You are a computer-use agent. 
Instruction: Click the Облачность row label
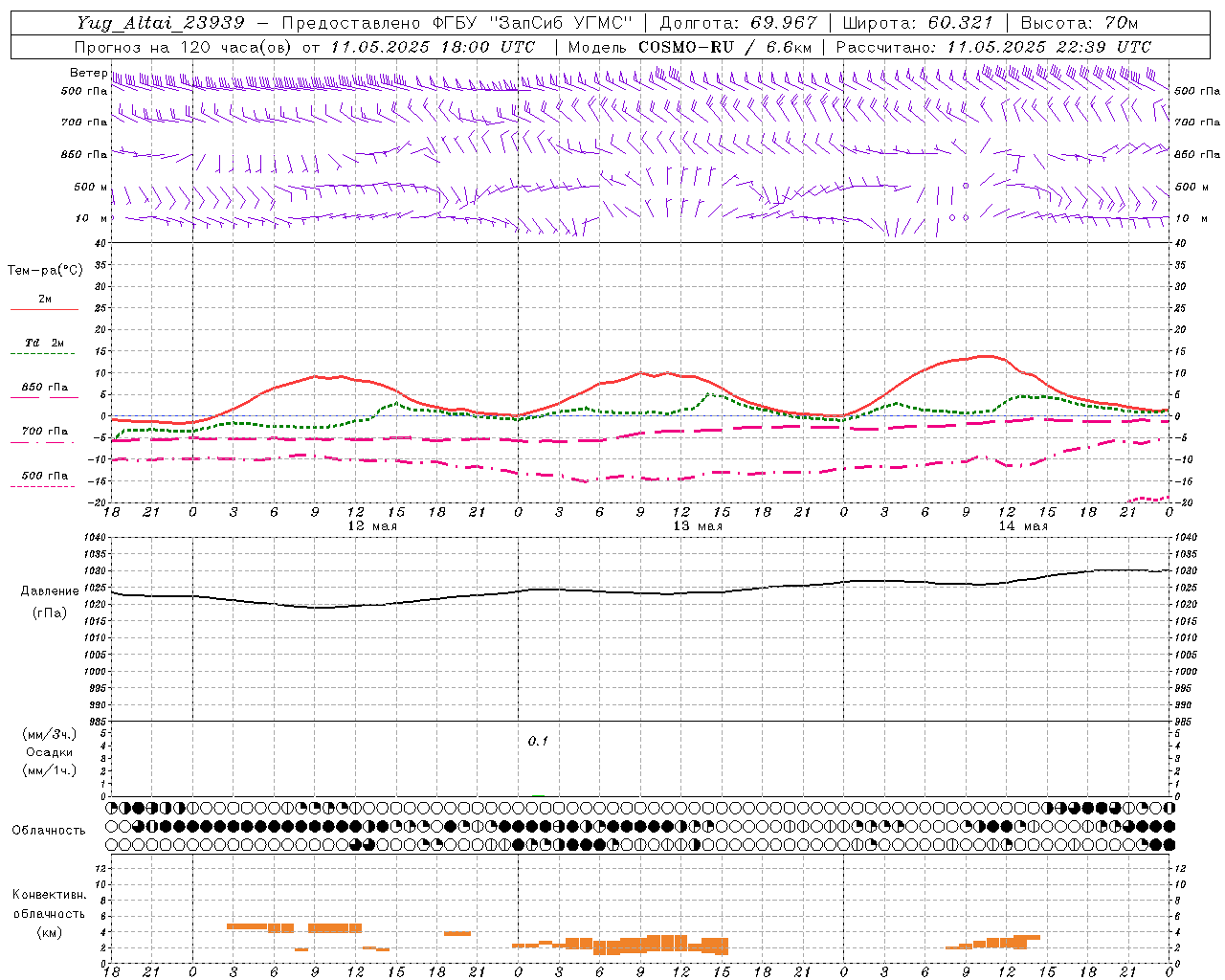click(49, 830)
